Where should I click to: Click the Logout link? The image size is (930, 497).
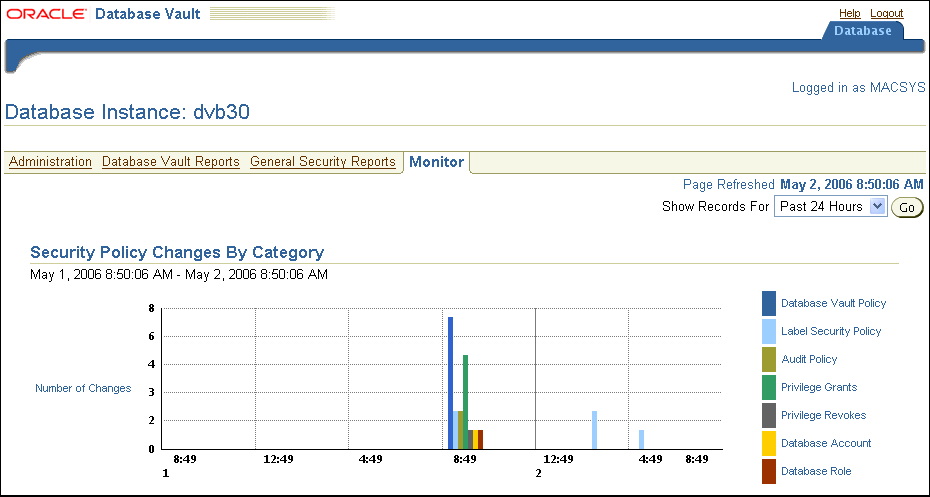886,14
